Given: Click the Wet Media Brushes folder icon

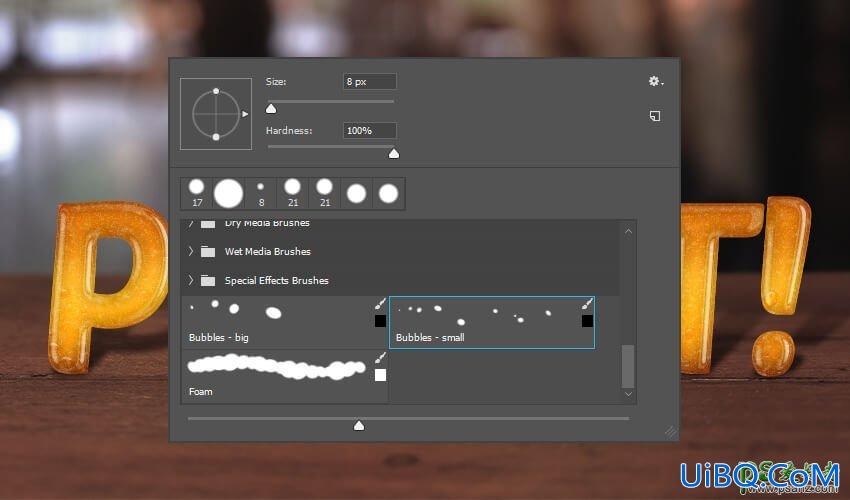Looking at the screenshot, I should coord(208,252).
